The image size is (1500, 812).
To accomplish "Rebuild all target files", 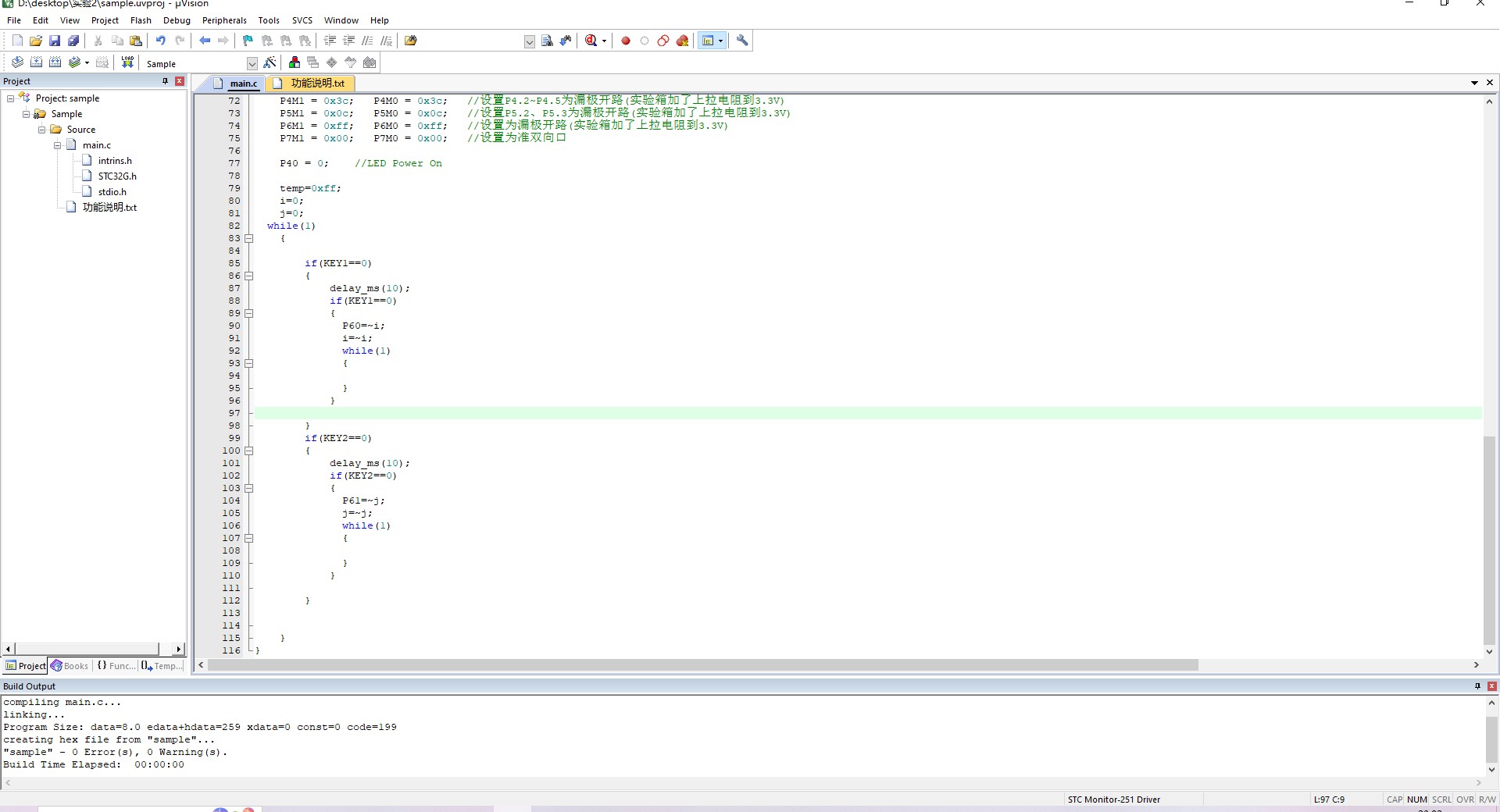I will [x=55, y=62].
